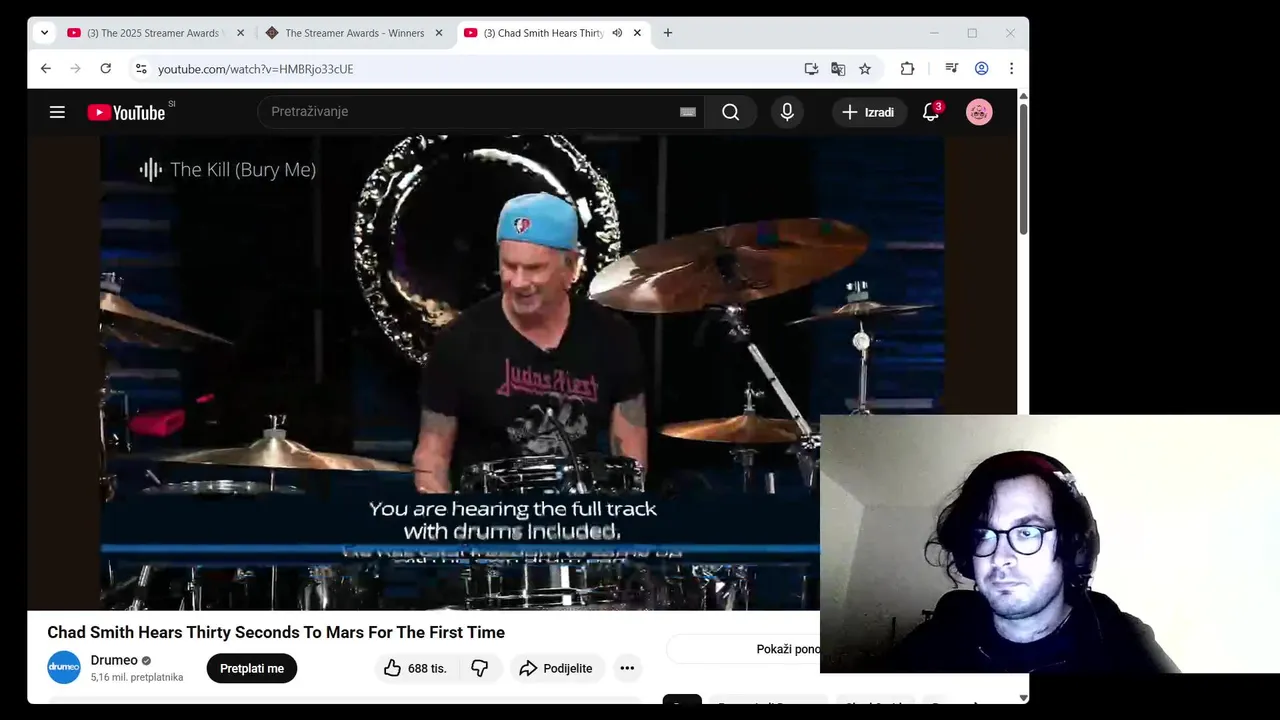View site information icon in address bar
The height and width of the screenshot is (720, 1280).
click(141, 68)
